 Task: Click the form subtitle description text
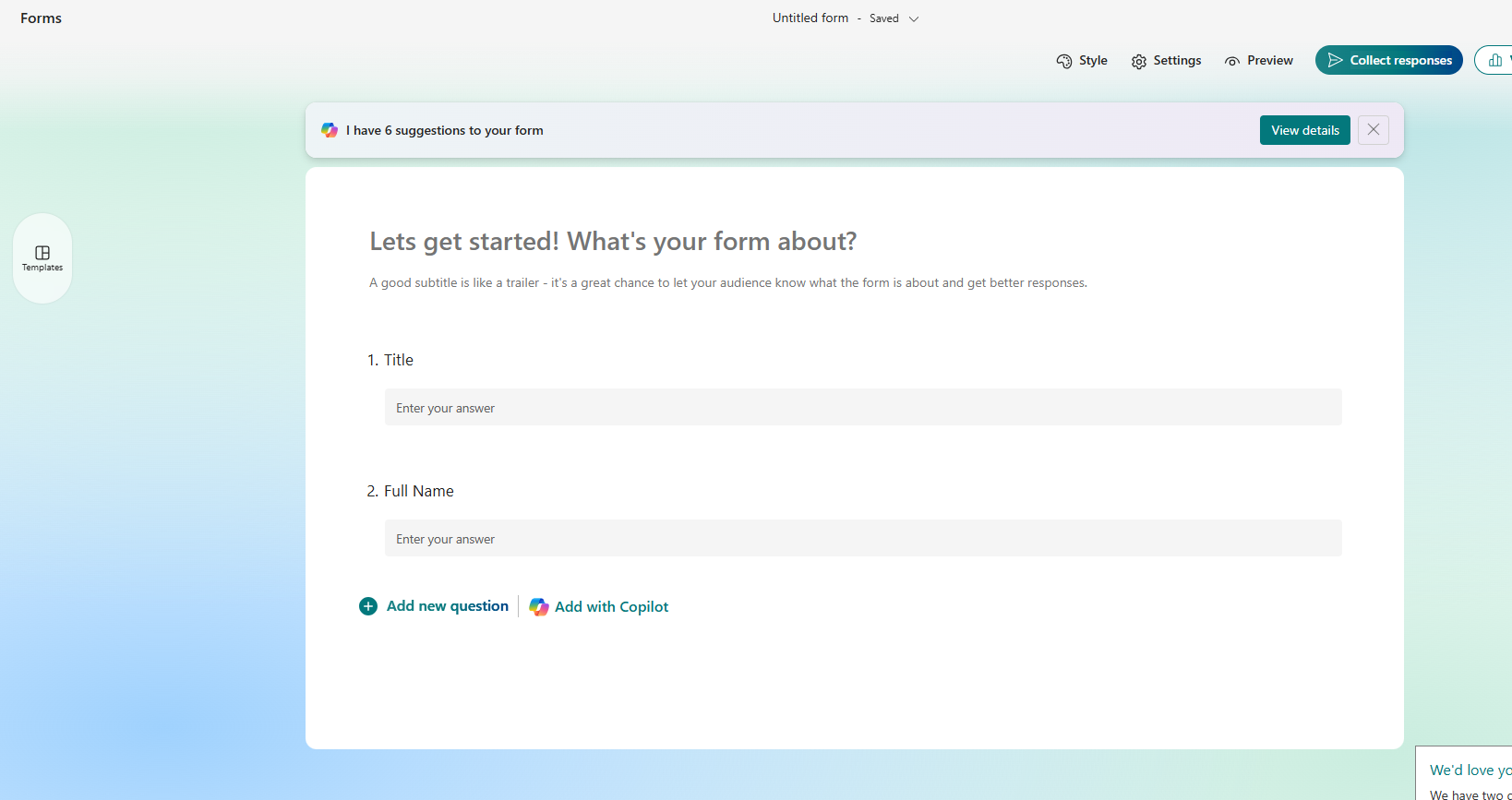pos(727,283)
